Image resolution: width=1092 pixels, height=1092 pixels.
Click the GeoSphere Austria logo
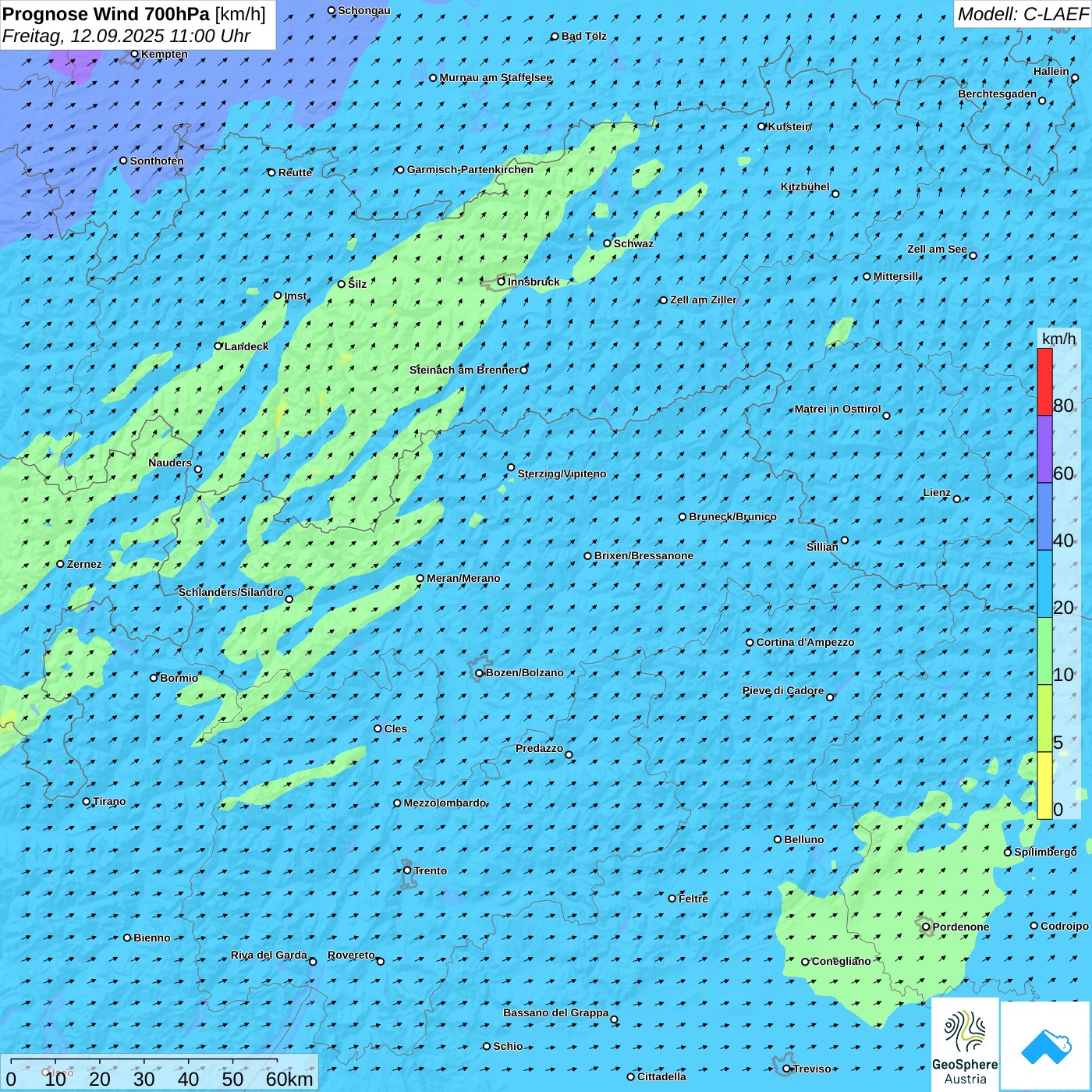tap(965, 1044)
